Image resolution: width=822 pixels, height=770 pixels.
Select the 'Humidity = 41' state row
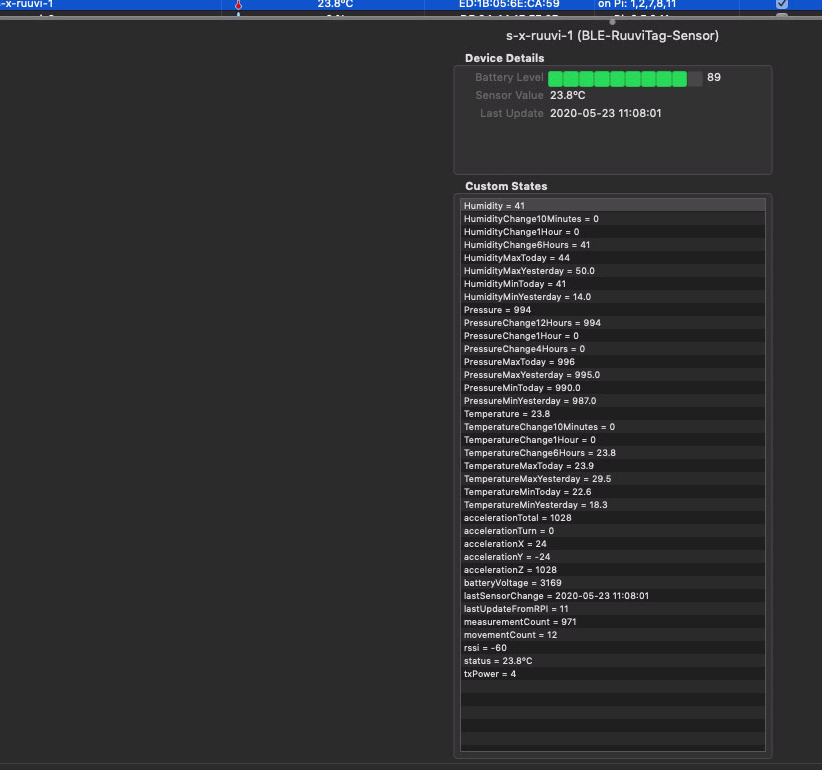pyautogui.click(x=612, y=205)
